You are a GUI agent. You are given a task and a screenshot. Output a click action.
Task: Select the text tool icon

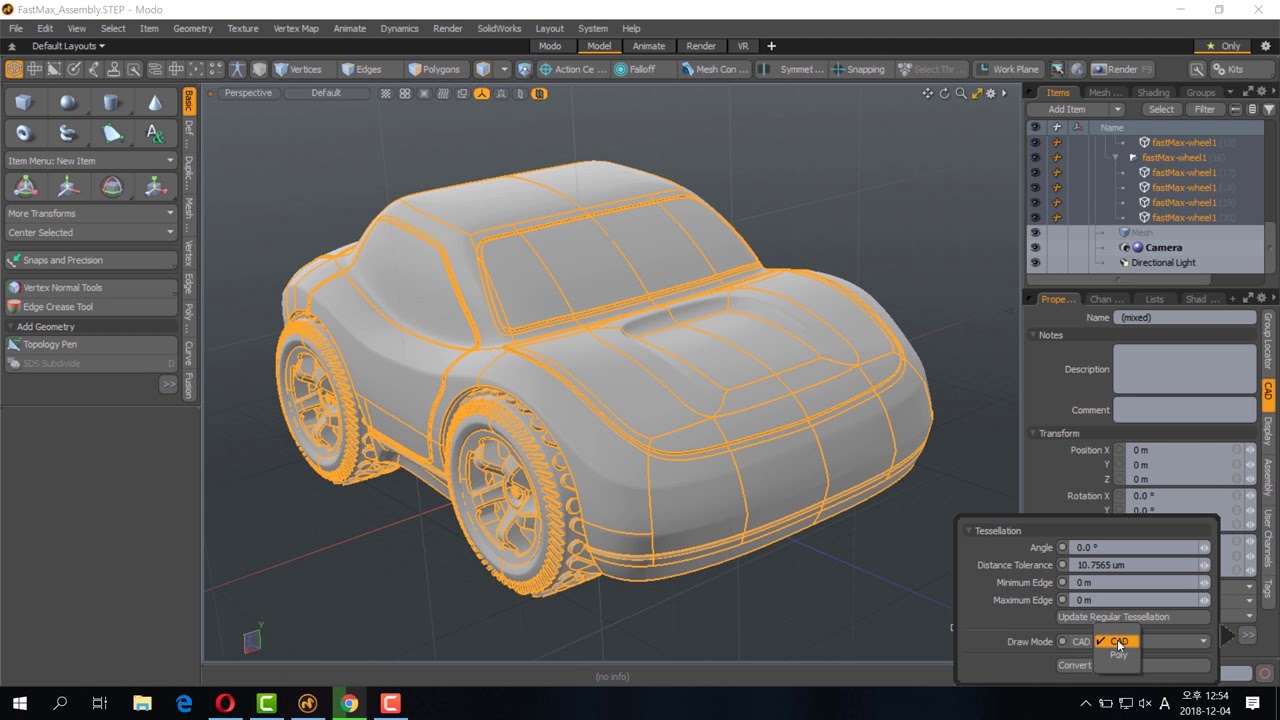[155, 133]
